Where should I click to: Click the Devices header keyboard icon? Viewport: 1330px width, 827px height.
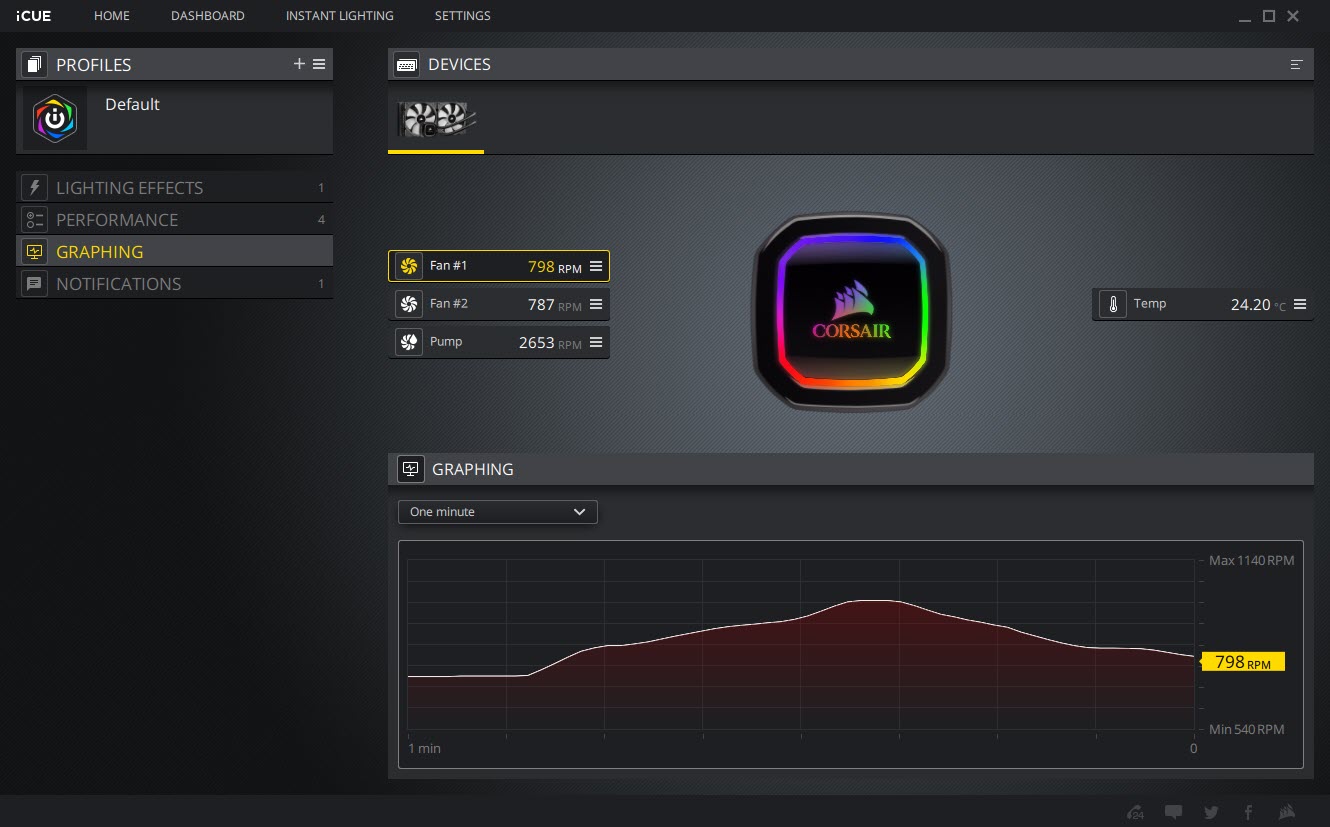(407, 65)
